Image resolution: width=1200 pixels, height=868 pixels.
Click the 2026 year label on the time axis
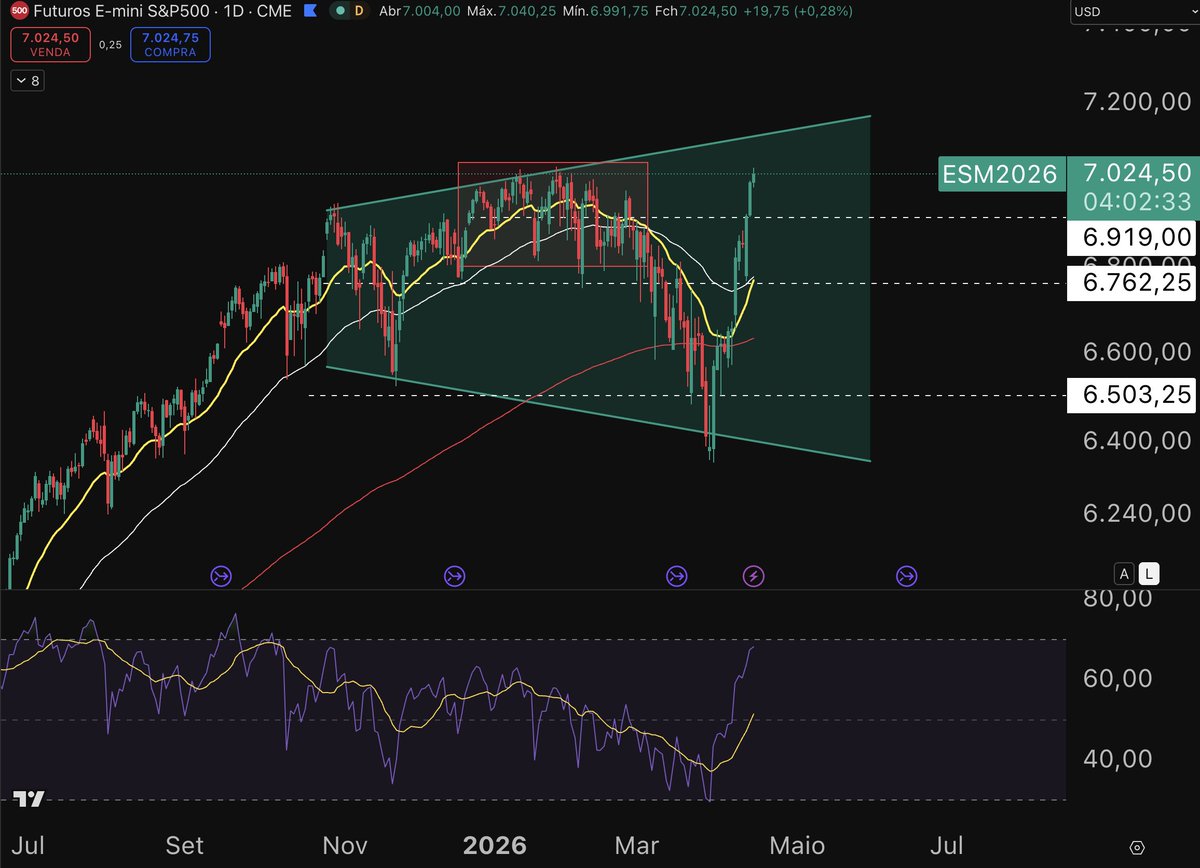click(495, 846)
